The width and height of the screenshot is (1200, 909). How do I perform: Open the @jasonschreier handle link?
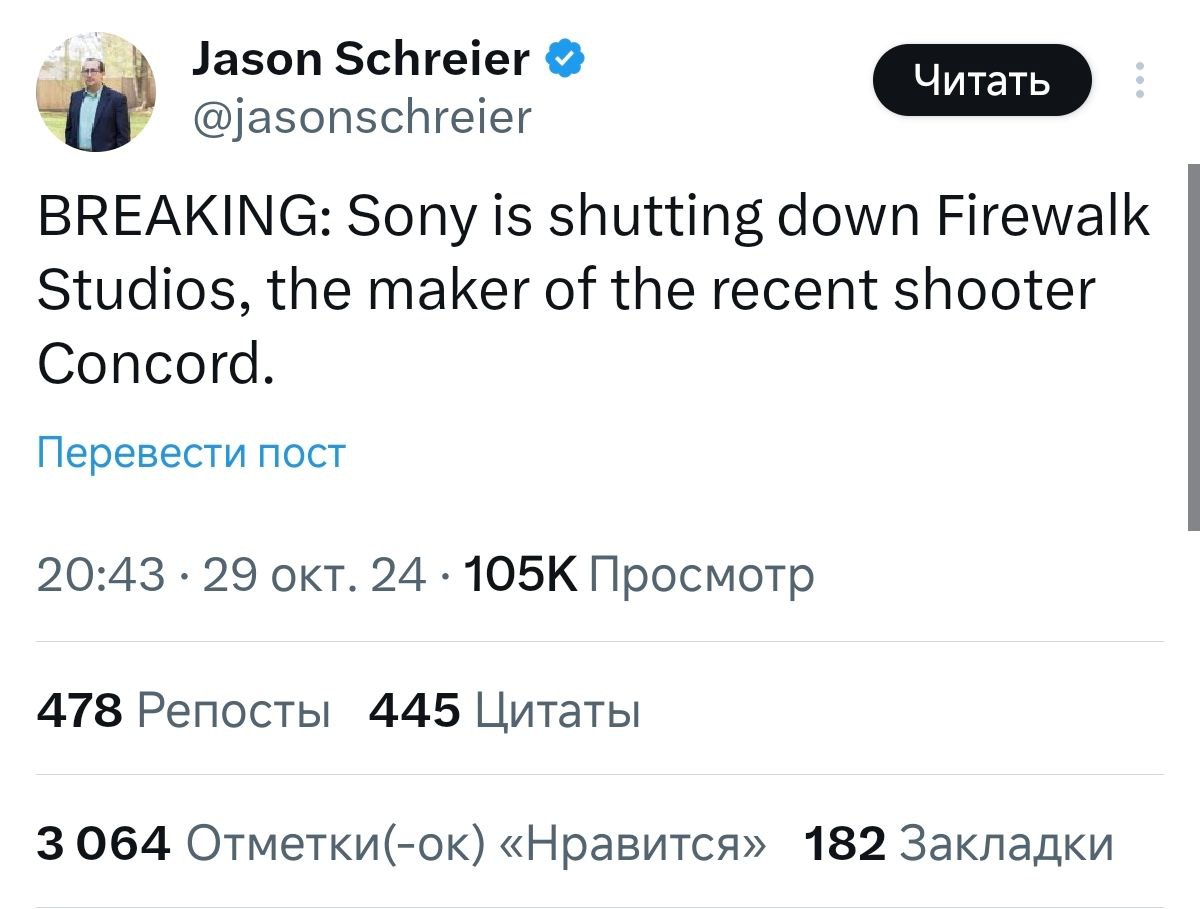click(x=359, y=118)
